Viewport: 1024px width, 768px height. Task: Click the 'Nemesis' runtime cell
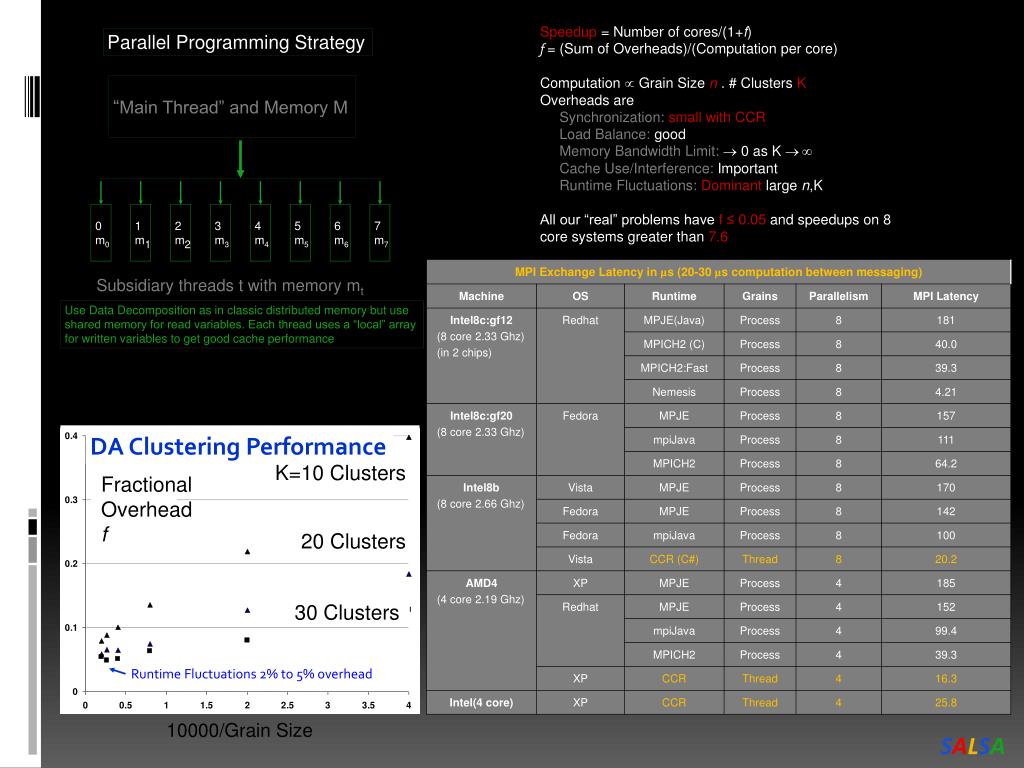coord(674,392)
